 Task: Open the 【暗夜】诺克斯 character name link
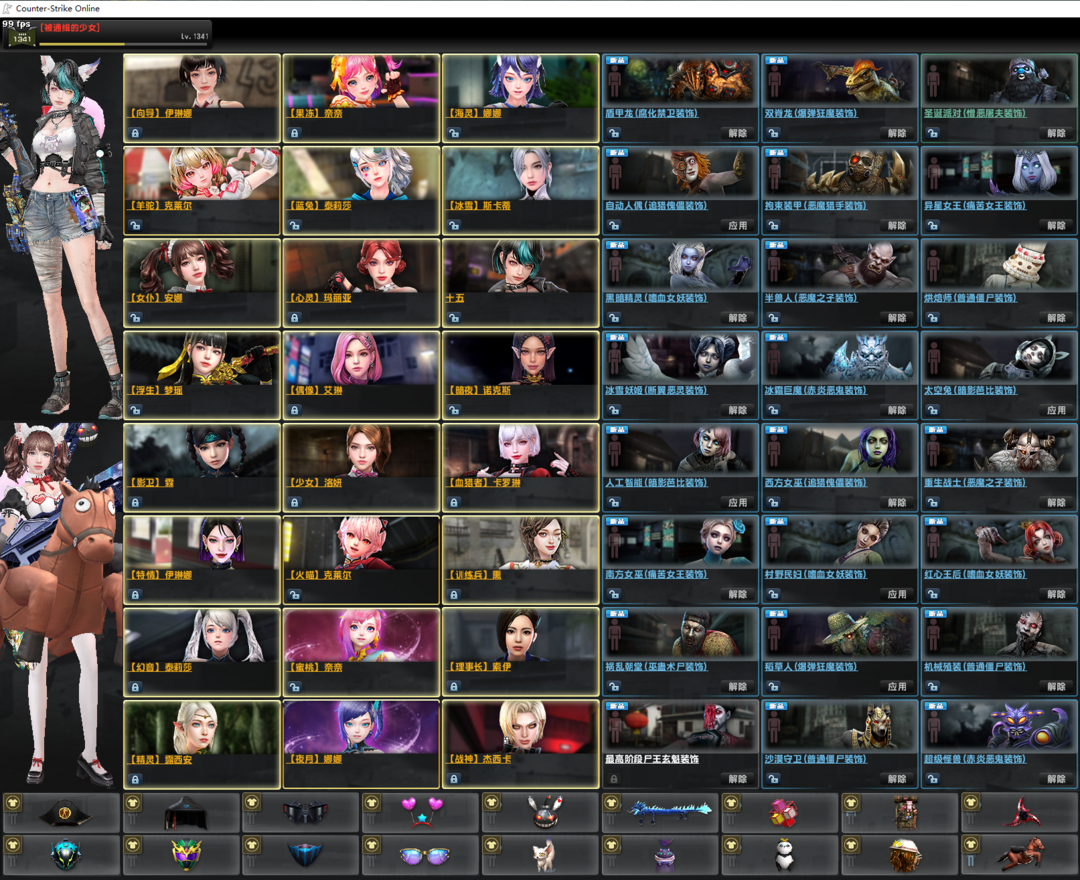(479, 390)
